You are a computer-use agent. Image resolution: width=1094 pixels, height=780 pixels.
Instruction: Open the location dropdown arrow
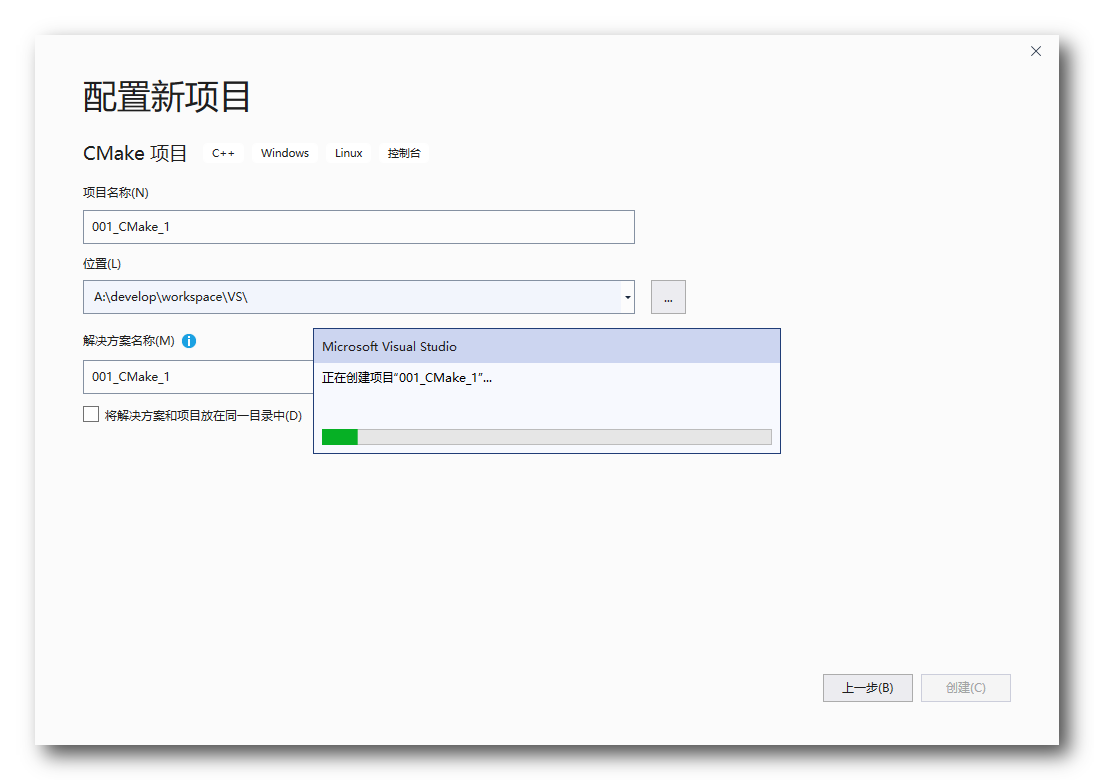627,296
